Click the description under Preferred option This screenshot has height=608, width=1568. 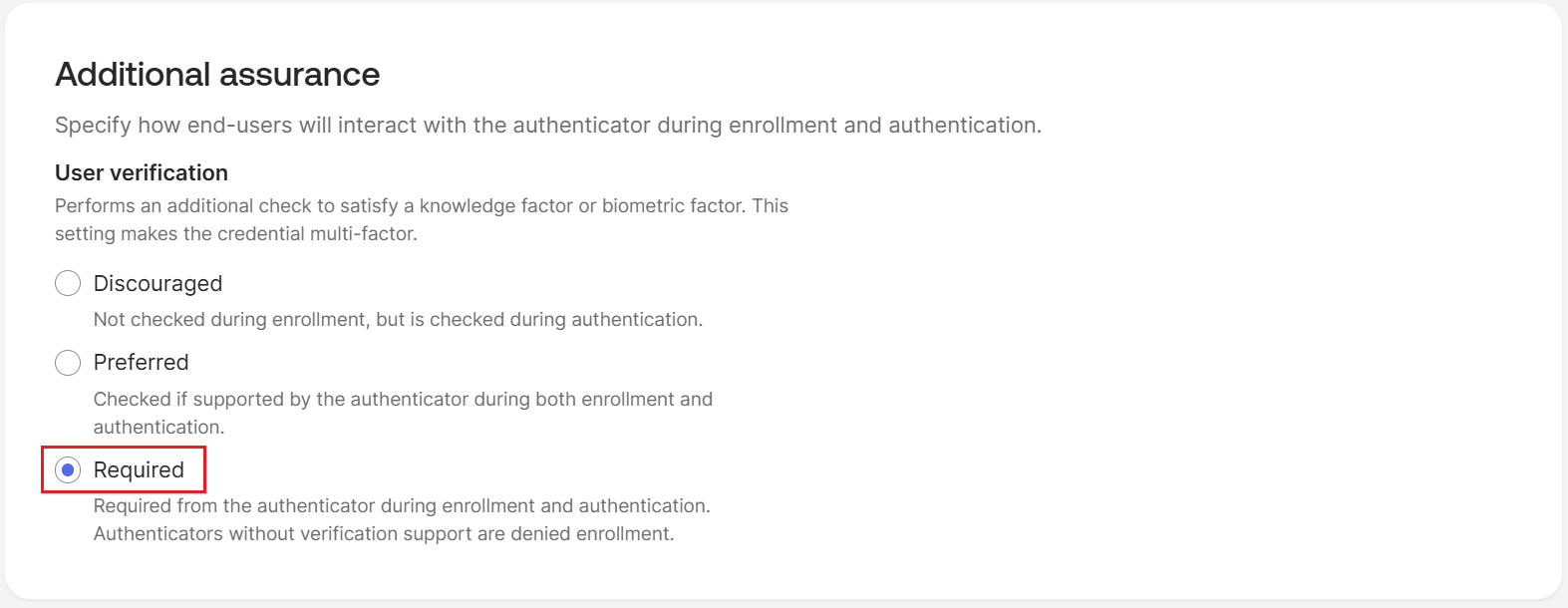point(402,412)
